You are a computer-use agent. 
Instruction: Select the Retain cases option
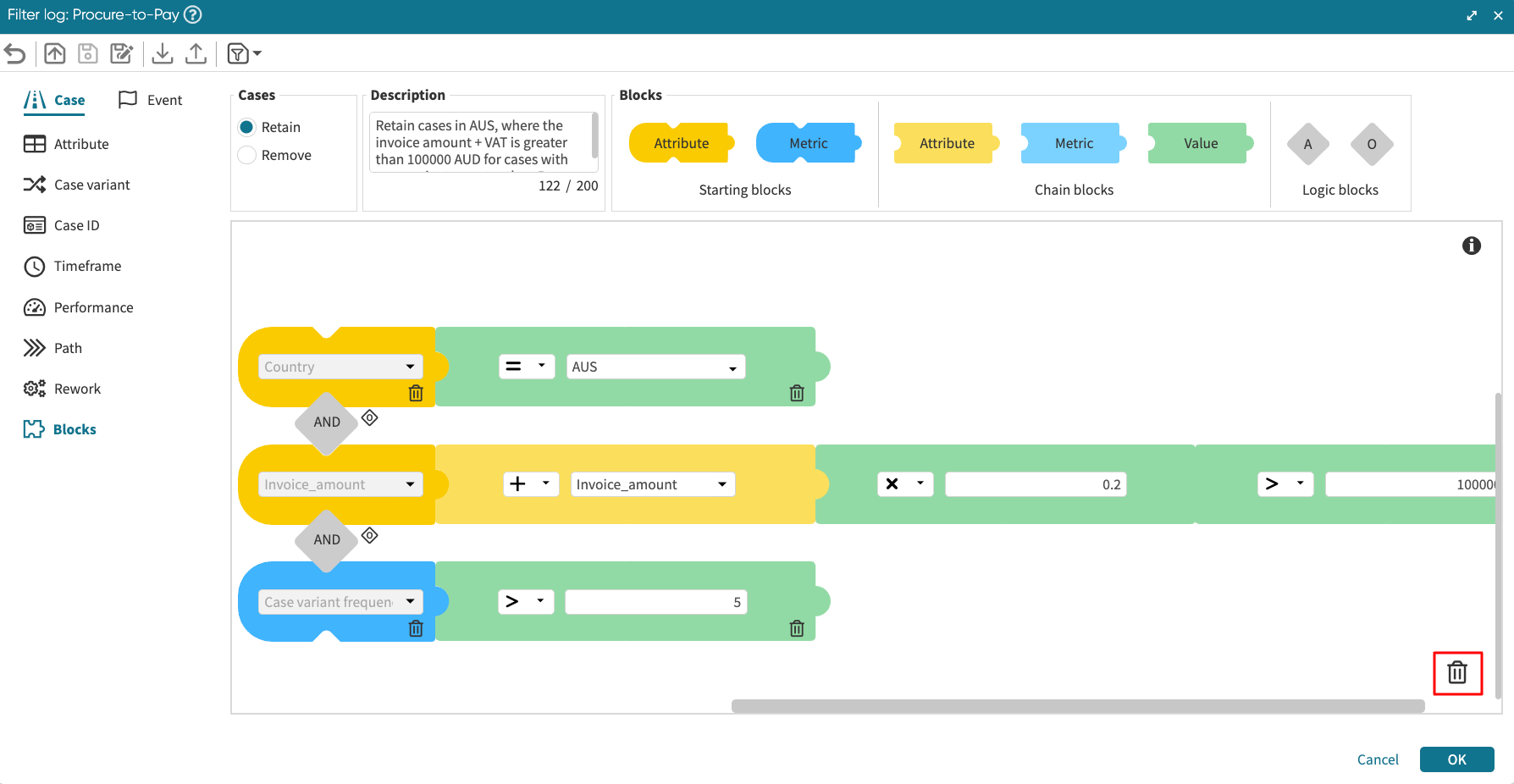247,127
